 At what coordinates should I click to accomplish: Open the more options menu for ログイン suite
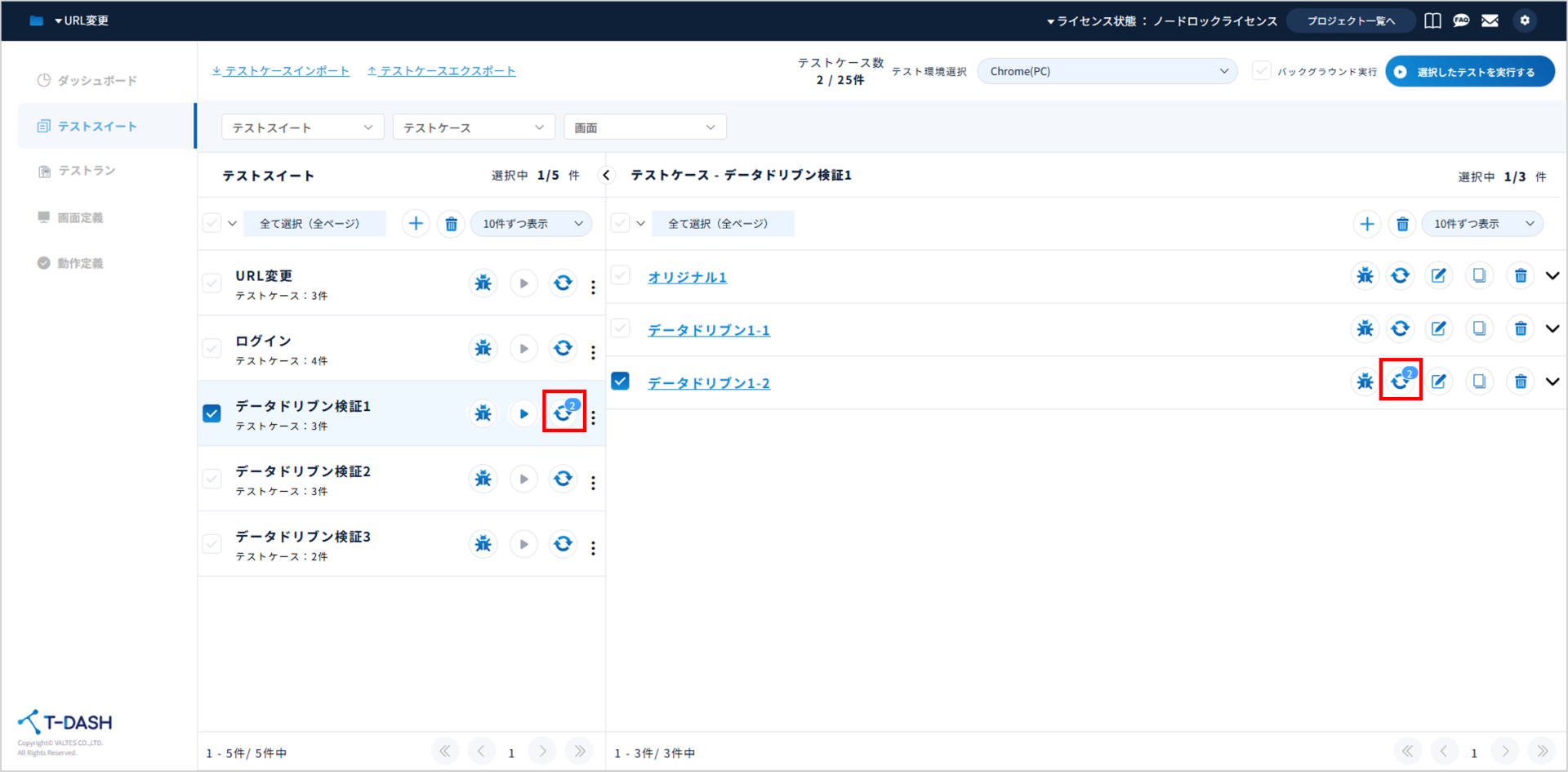point(593,352)
